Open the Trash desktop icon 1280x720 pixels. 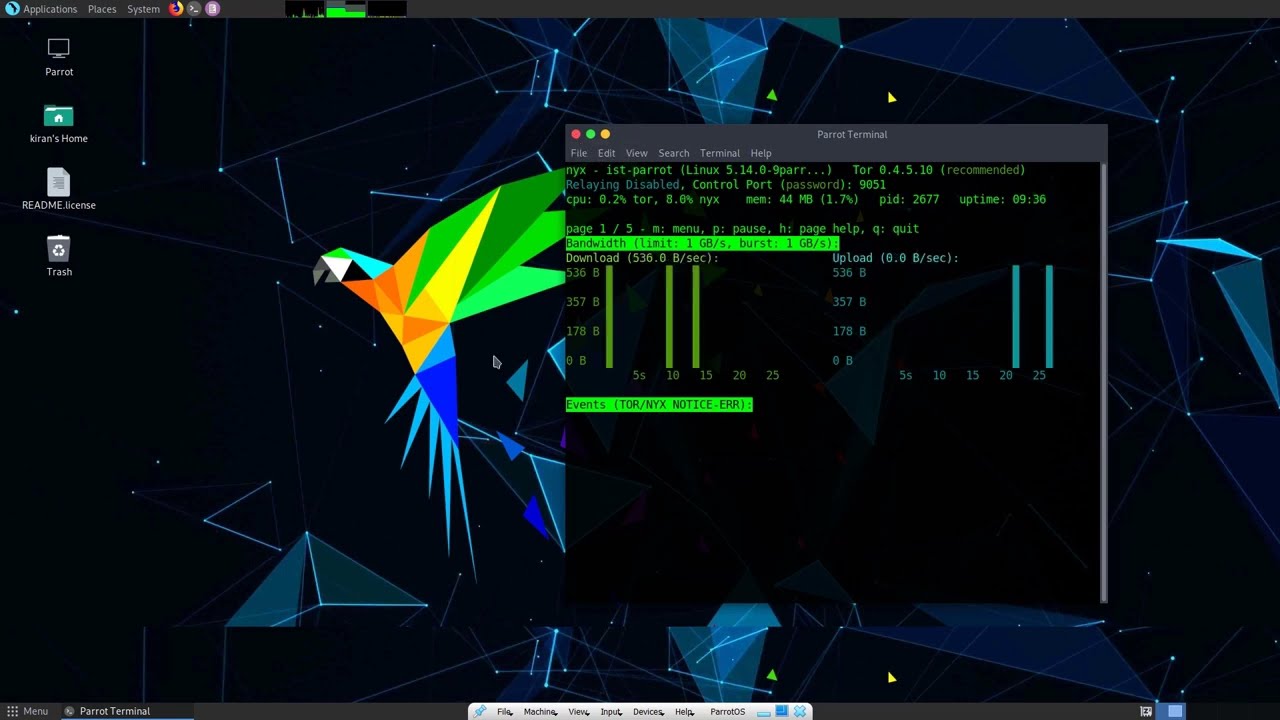pos(58,256)
